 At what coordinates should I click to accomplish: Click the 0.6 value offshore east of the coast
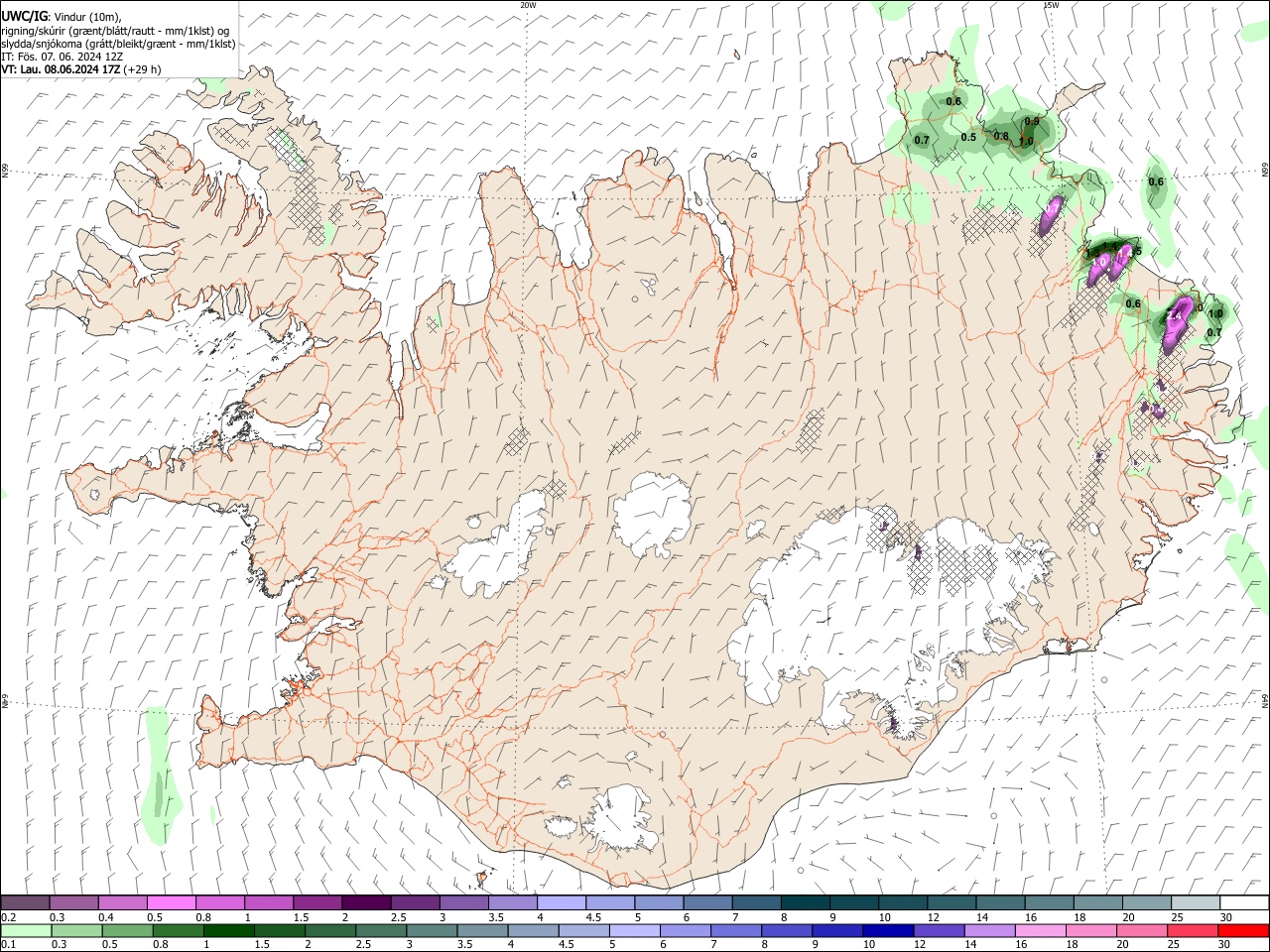(1156, 181)
